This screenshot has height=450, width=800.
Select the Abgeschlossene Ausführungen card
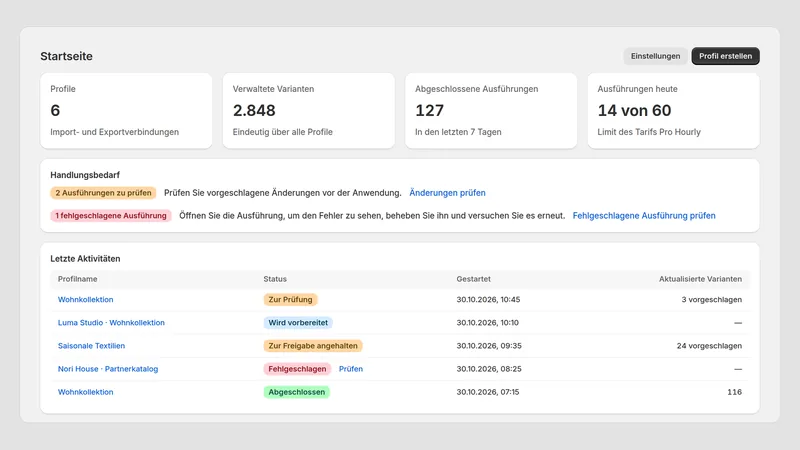point(491,111)
